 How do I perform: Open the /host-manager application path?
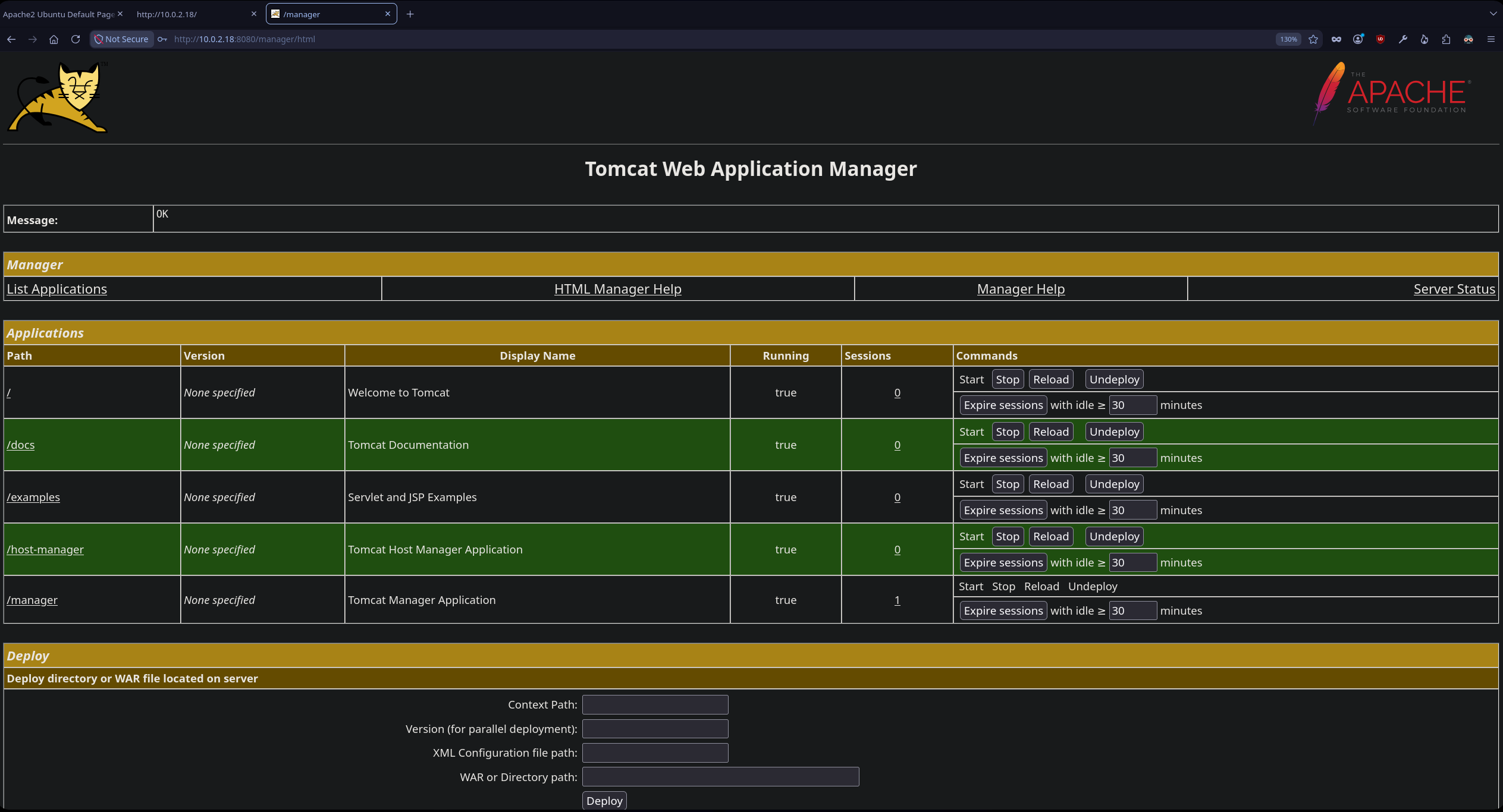click(45, 549)
